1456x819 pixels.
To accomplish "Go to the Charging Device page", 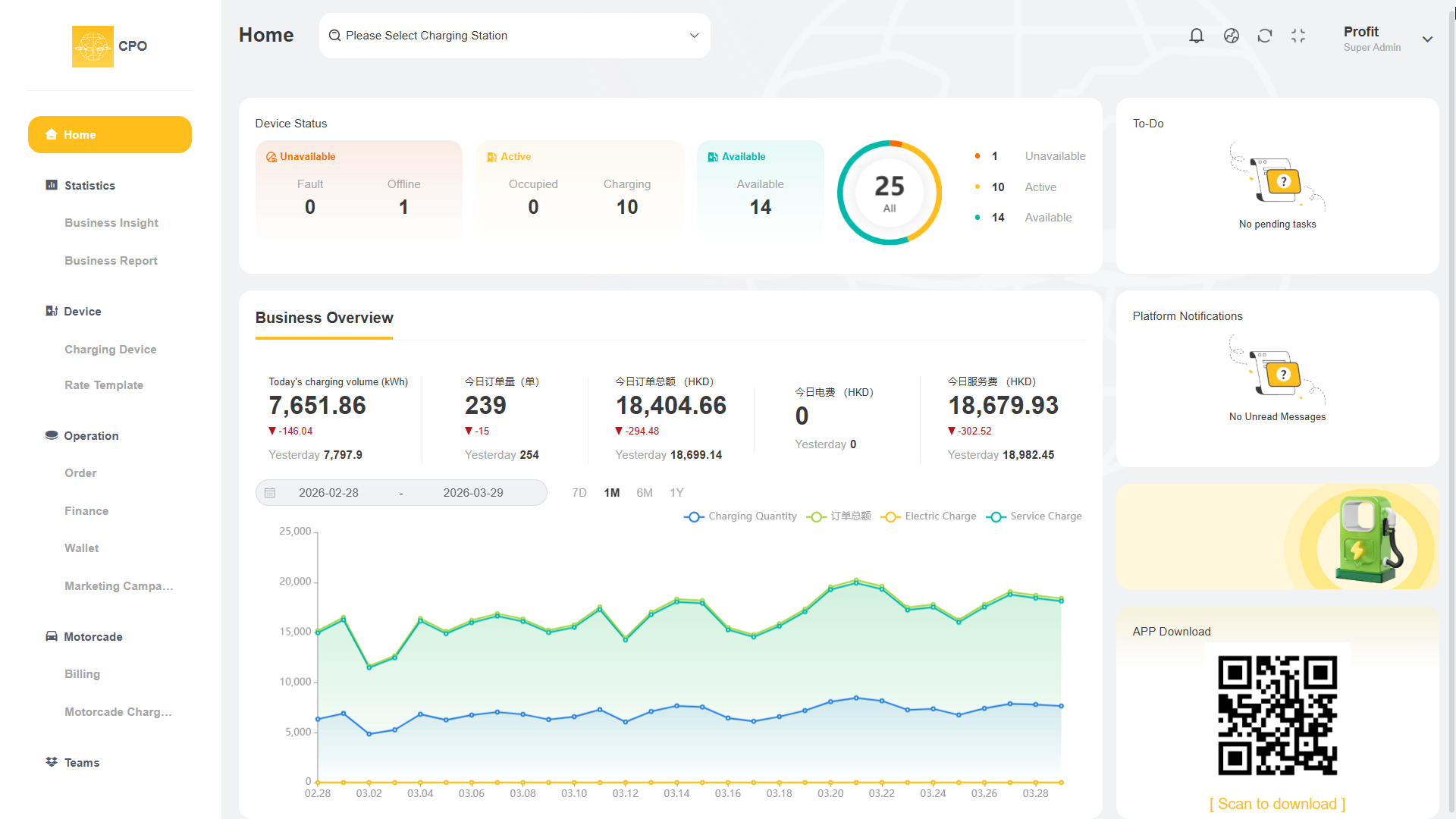I will click(111, 350).
